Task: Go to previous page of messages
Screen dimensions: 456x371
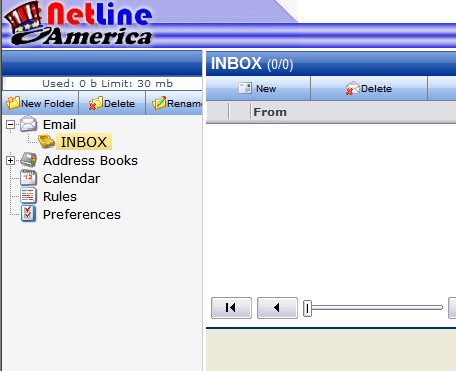Action: coord(277,308)
